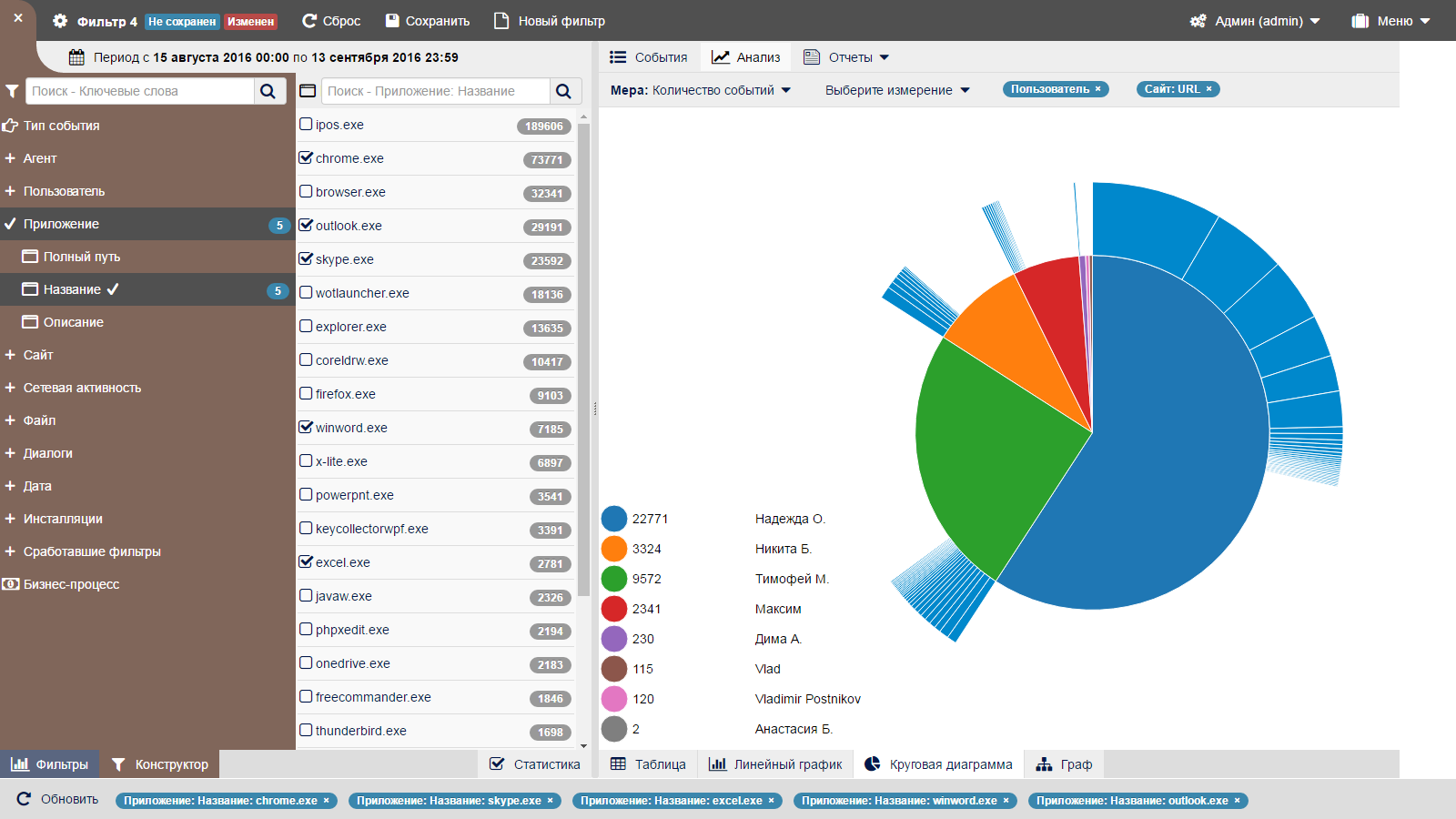This screenshot has width=1456, height=819.
Task: Click the keyword search magnifier icon
Action: (x=268, y=91)
